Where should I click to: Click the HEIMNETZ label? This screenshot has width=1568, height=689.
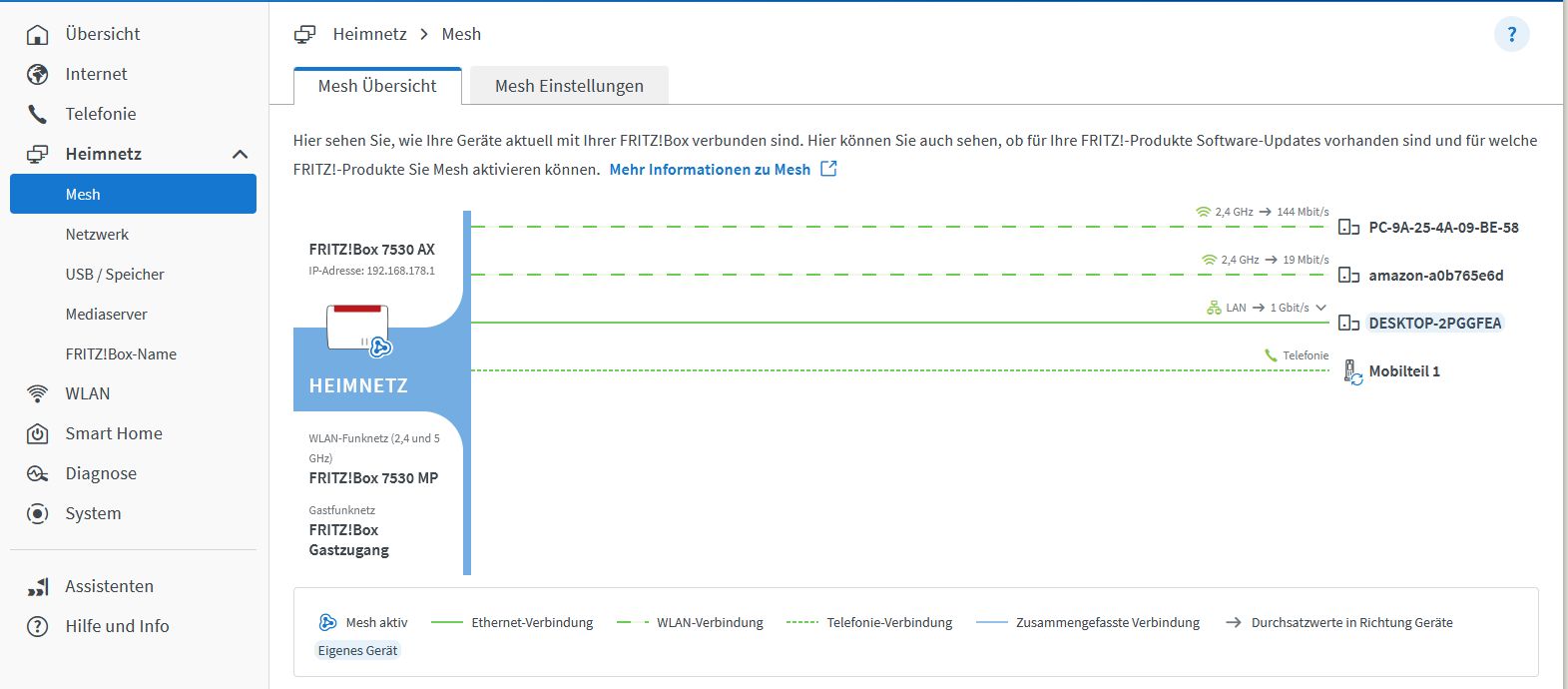click(x=358, y=385)
